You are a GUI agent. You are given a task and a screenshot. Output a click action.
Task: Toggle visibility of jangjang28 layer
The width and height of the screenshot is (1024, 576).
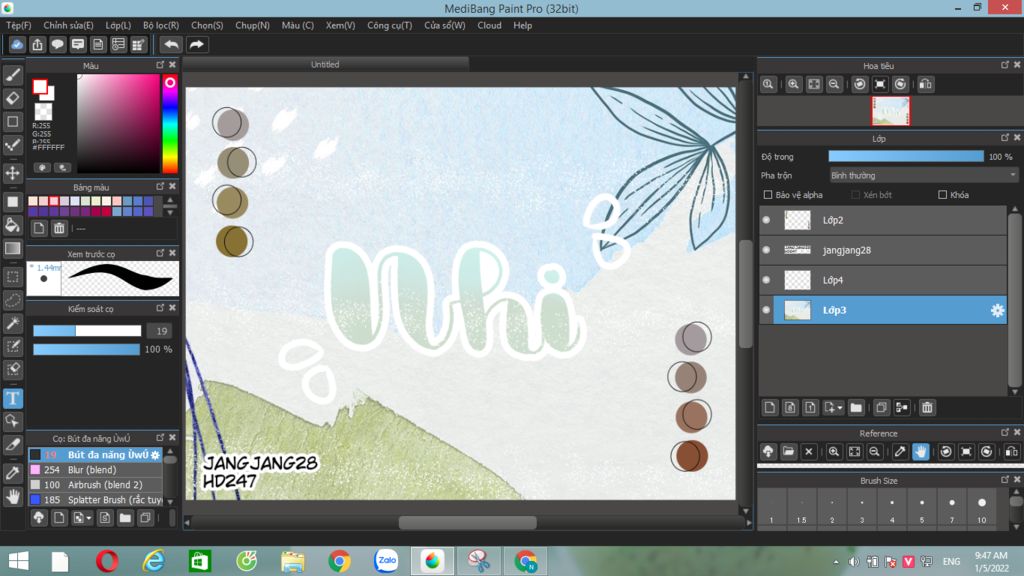point(767,250)
